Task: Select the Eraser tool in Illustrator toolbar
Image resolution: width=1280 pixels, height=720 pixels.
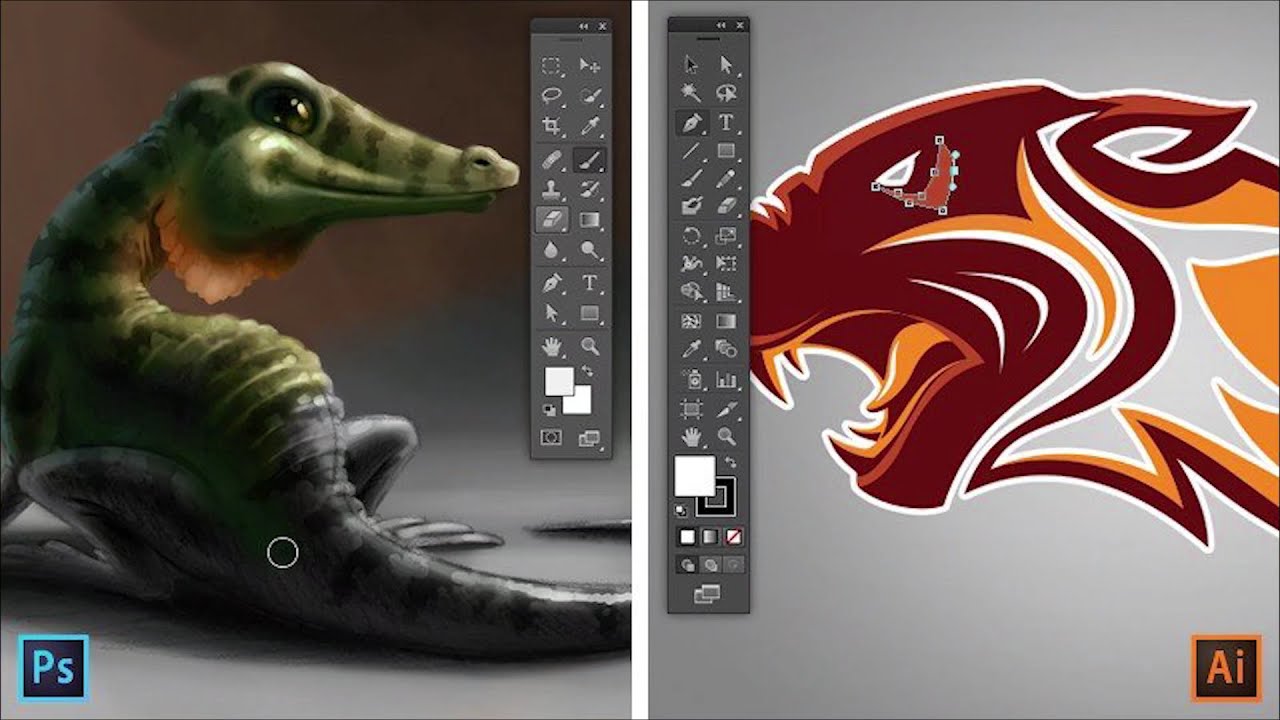Action: click(x=726, y=205)
